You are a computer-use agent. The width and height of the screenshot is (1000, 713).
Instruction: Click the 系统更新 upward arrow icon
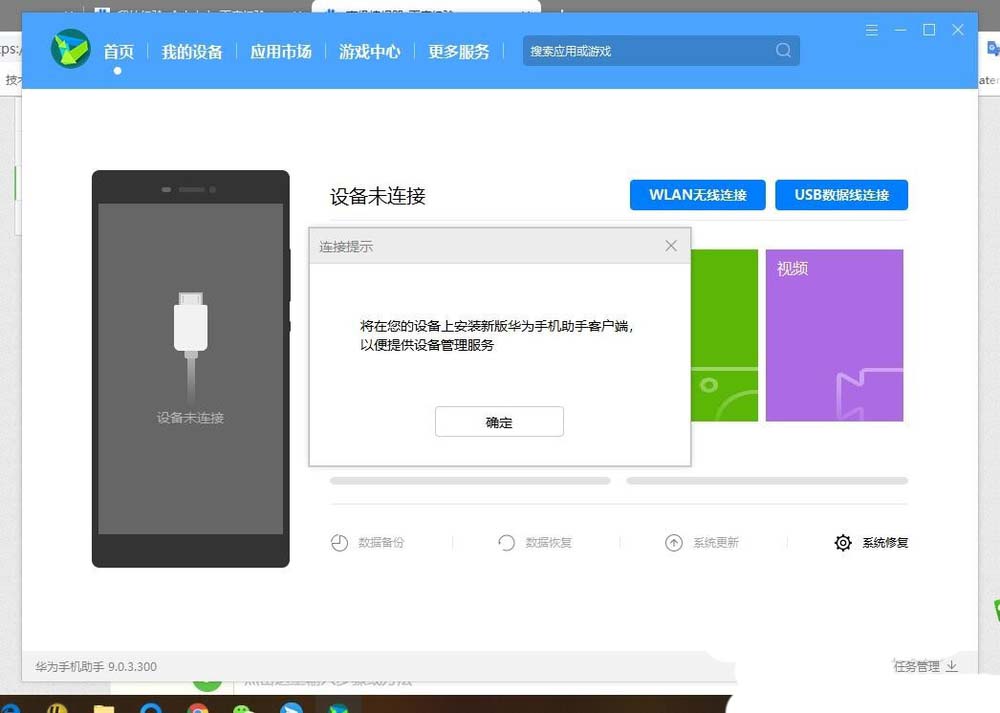pos(673,543)
